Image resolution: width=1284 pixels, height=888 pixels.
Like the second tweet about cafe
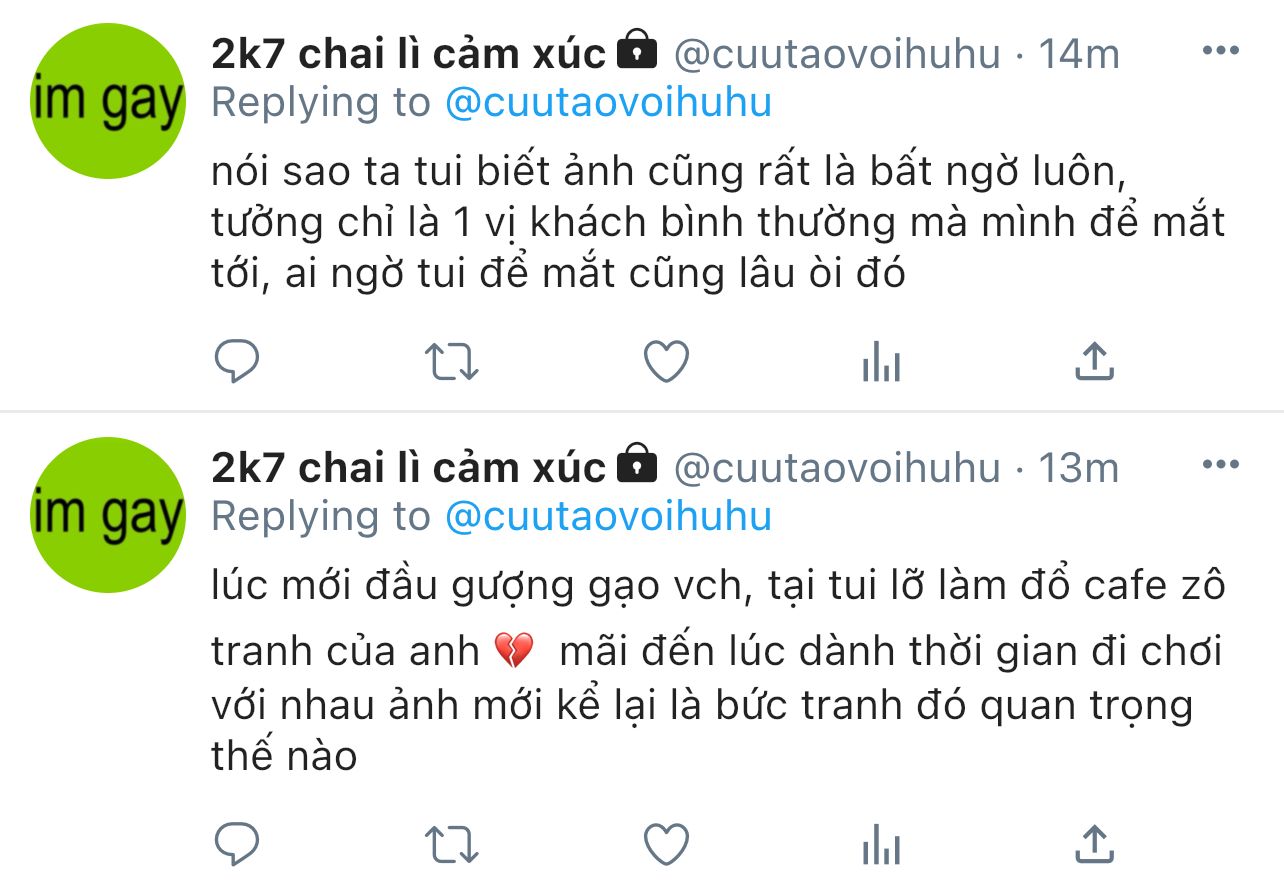pyautogui.click(x=666, y=844)
